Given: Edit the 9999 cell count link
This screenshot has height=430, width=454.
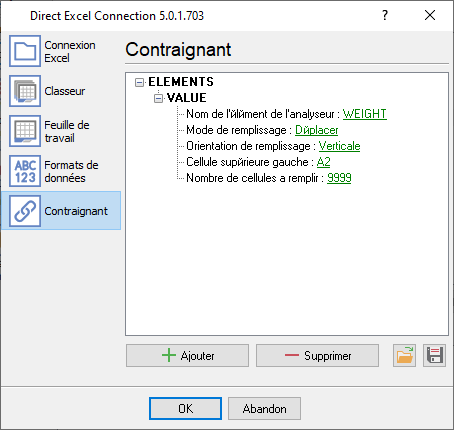Looking at the screenshot, I should coord(339,178).
